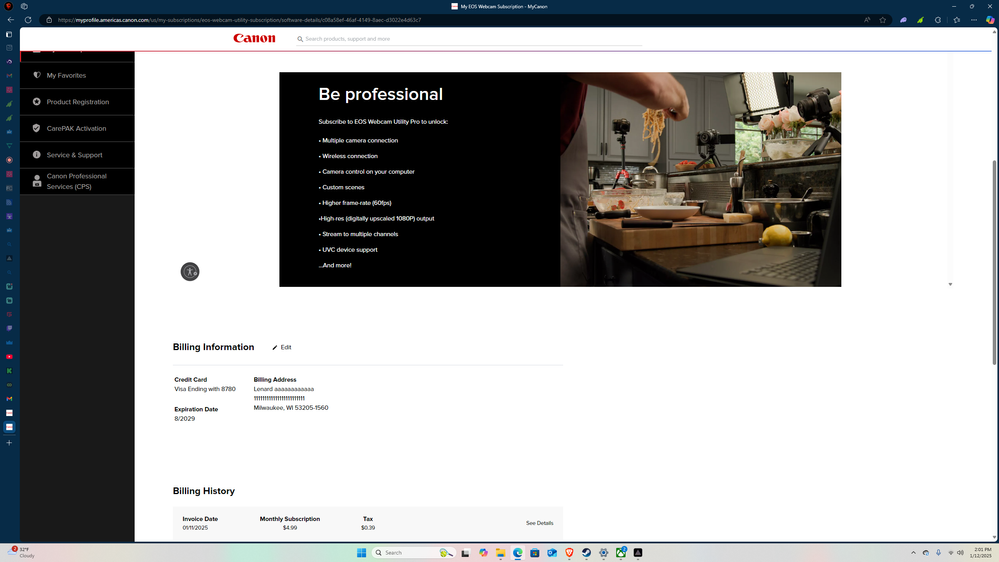This screenshot has height=562, width=999.
Task: Open CarePAK Activation in sidebar
Action: click(77, 128)
